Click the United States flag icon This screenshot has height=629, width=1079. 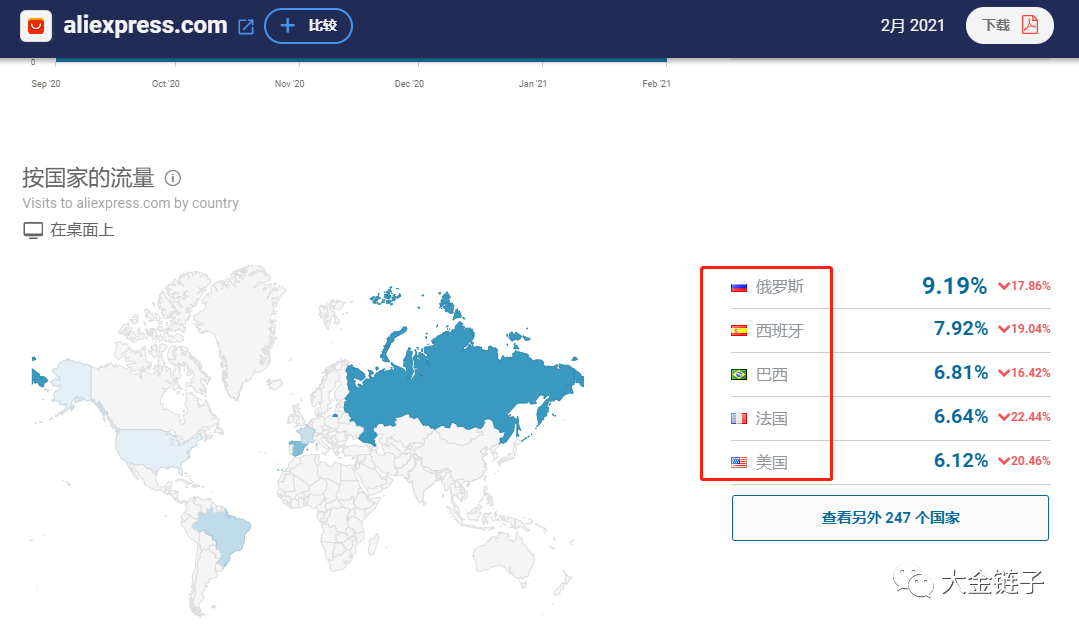coord(739,462)
